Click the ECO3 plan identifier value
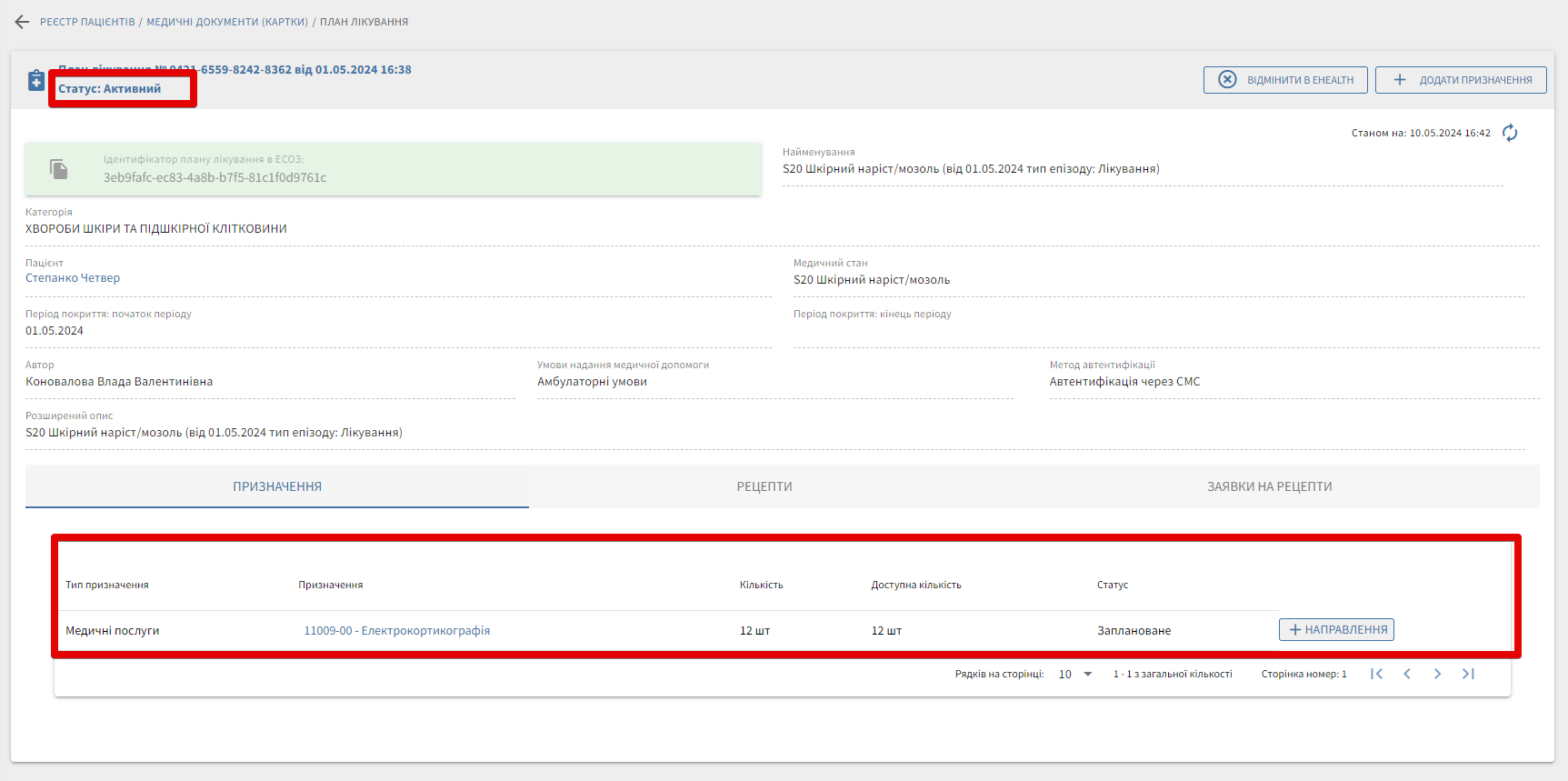 [x=215, y=177]
